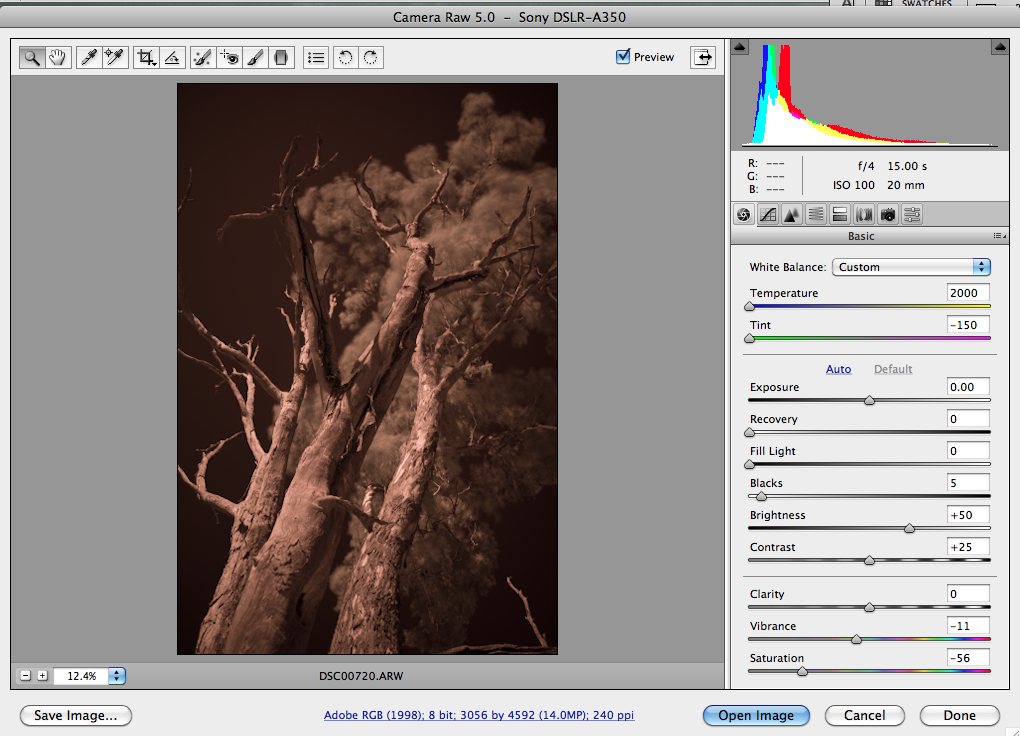Activate the Crop tool
Image resolution: width=1020 pixels, height=736 pixels.
pyautogui.click(x=146, y=57)
